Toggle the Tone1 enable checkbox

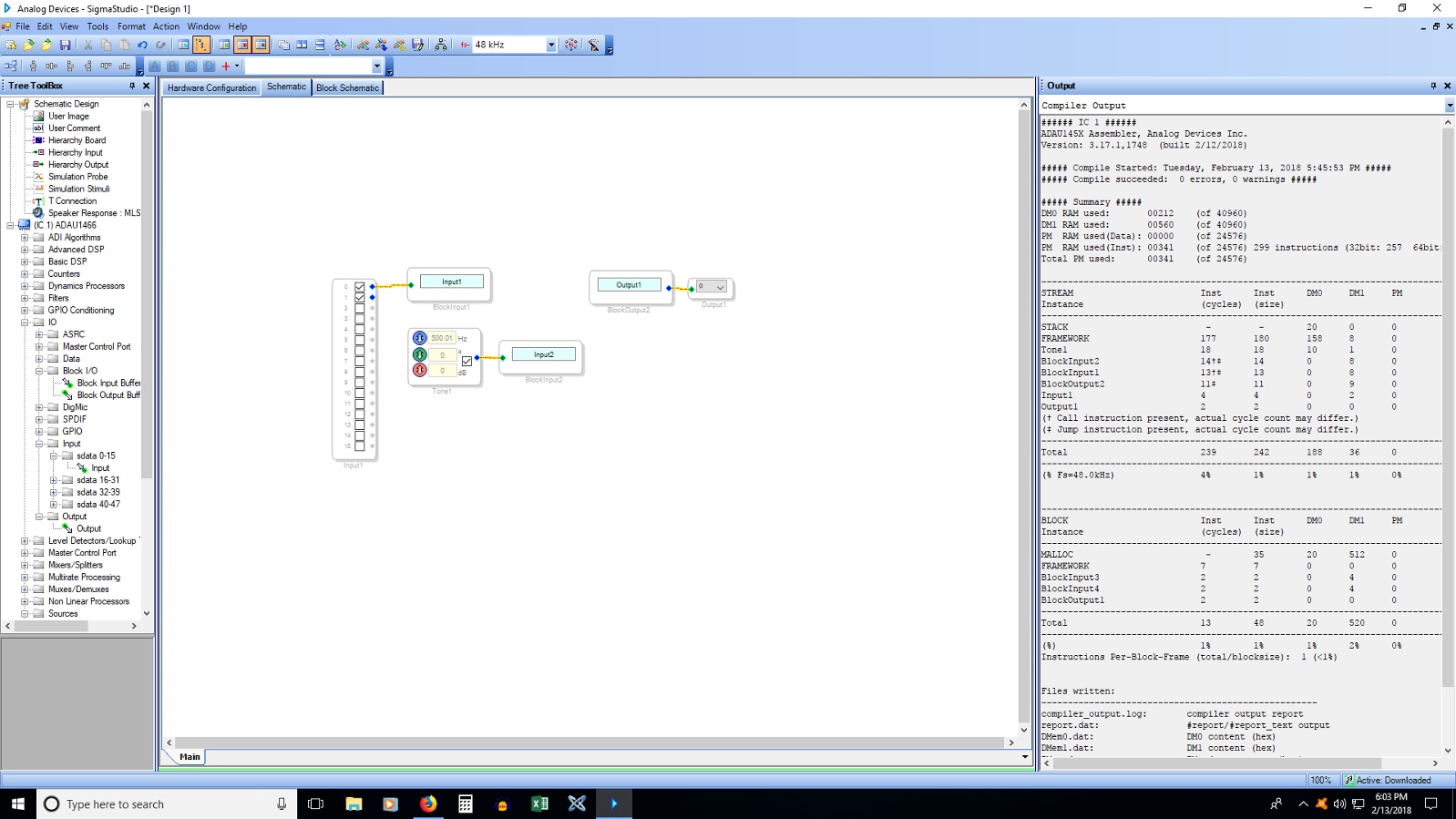(467, 361)
